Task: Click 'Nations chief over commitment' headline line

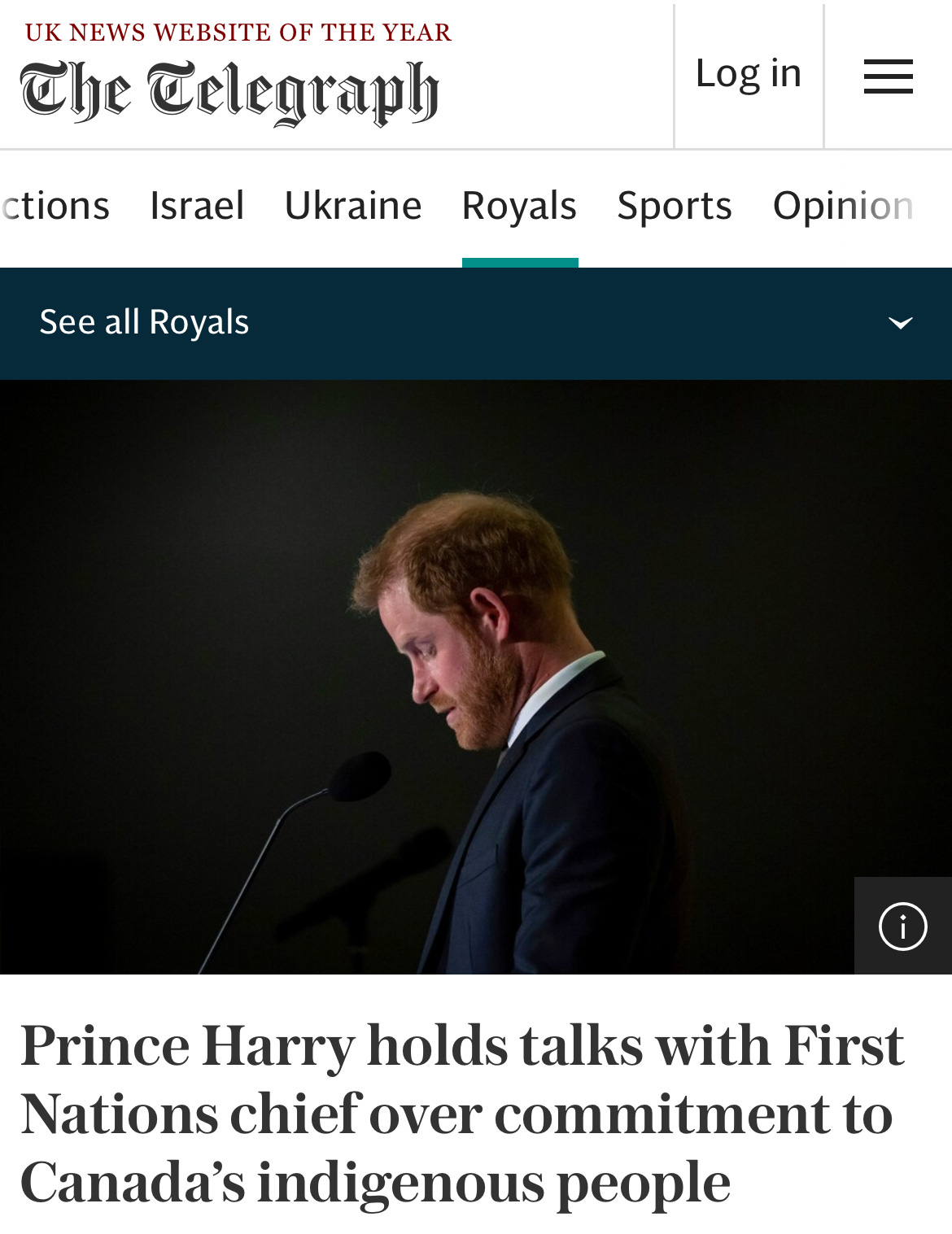Action: pyautogui.click(x=456, y=1114)
